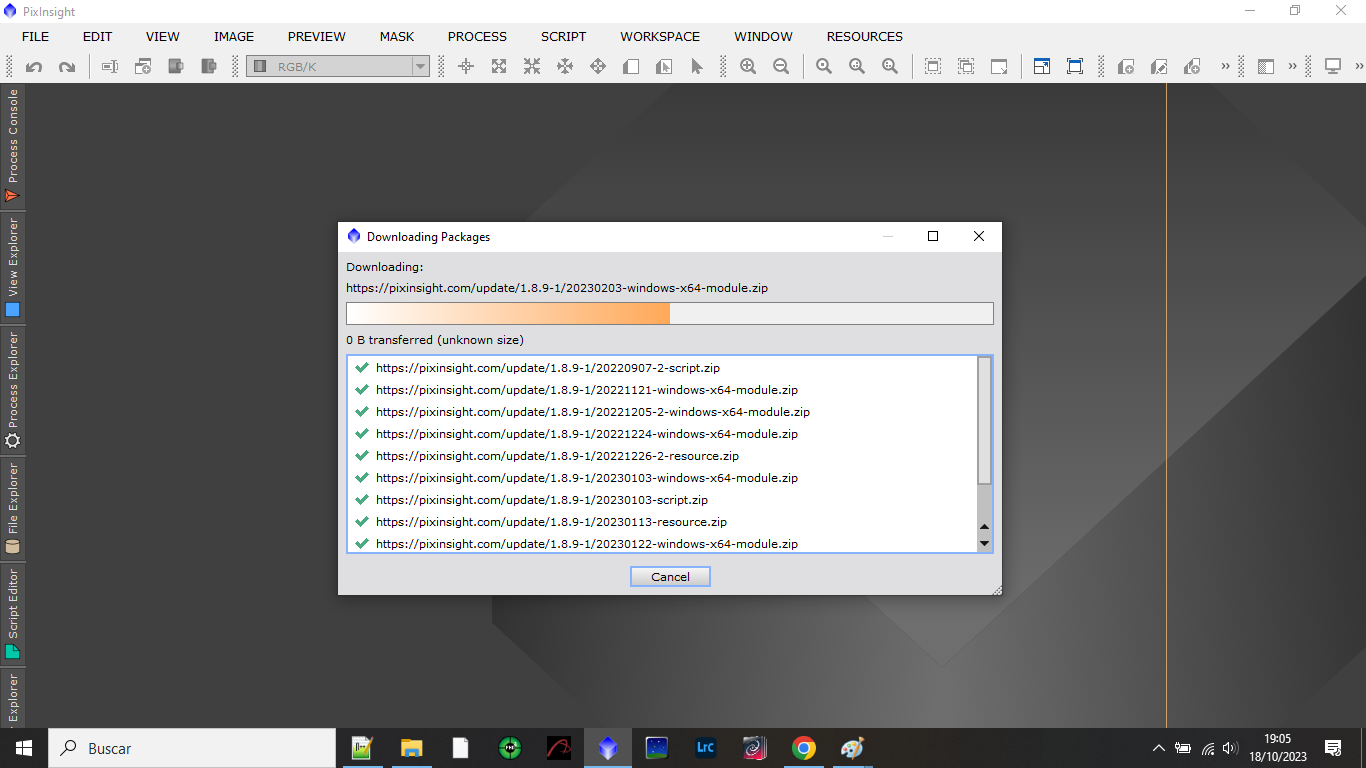Open the Process Explorer side tab
The height and width of the screenshot is (768, 1366).
point(13,391)
